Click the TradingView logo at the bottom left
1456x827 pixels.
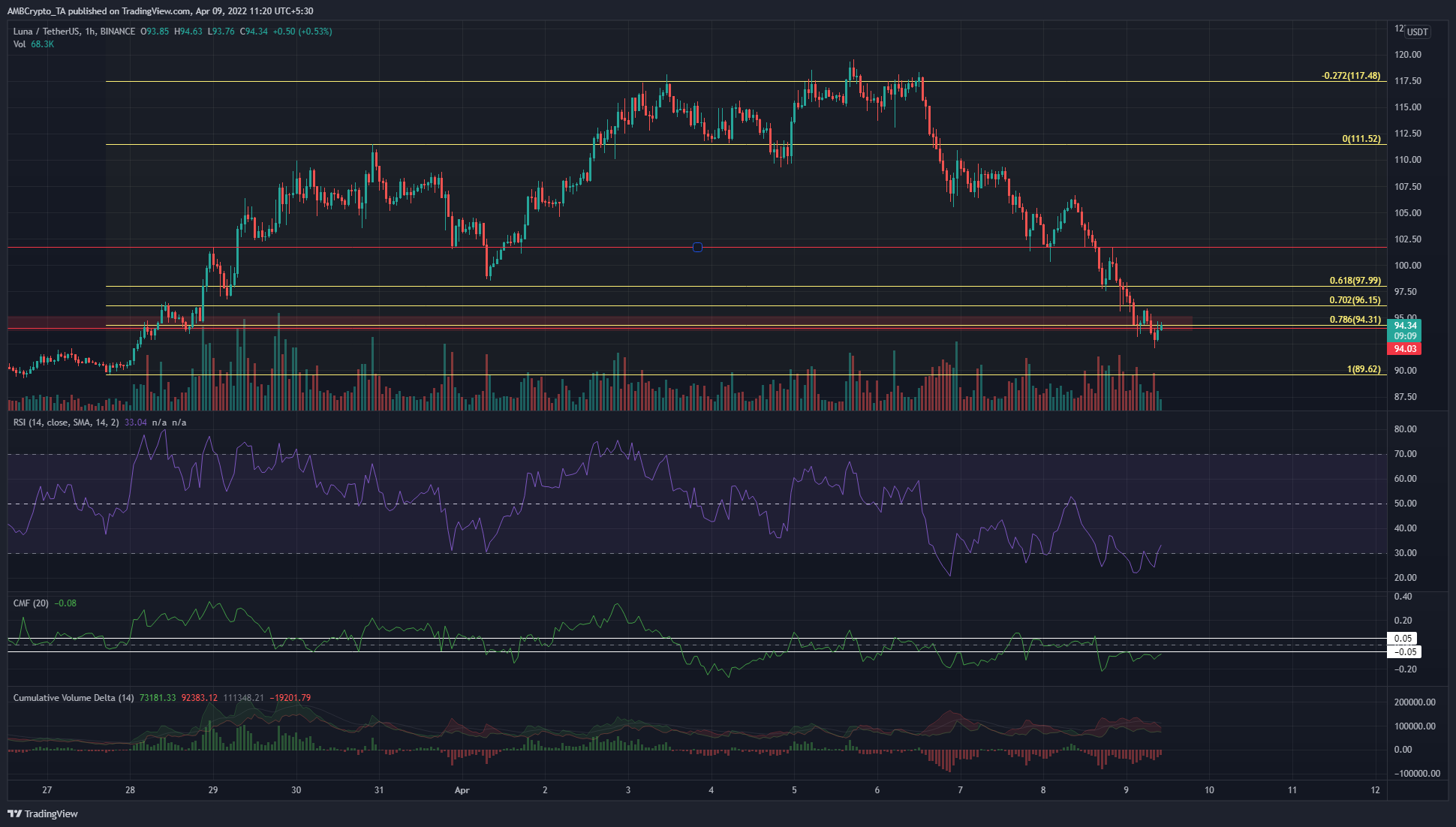point(43,813)
